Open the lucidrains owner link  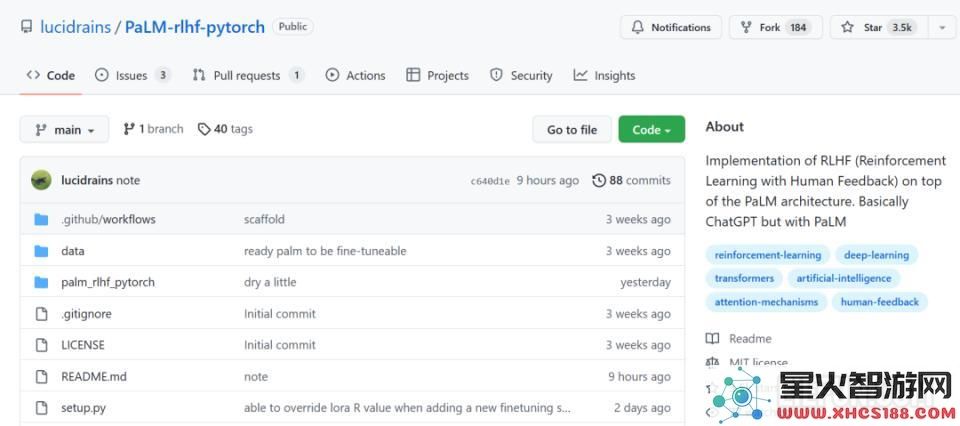[75, 27]
